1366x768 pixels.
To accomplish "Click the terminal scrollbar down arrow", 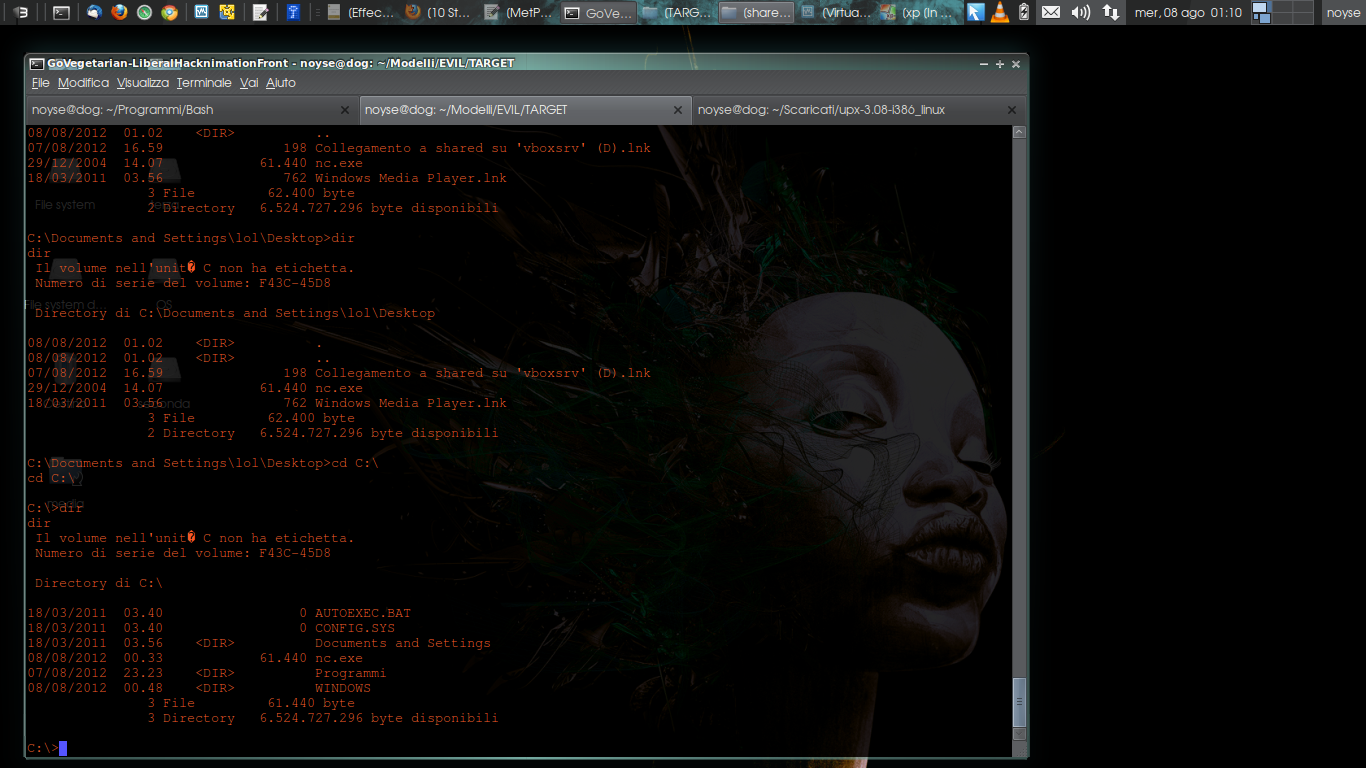I will click(x=1019, y=734).
